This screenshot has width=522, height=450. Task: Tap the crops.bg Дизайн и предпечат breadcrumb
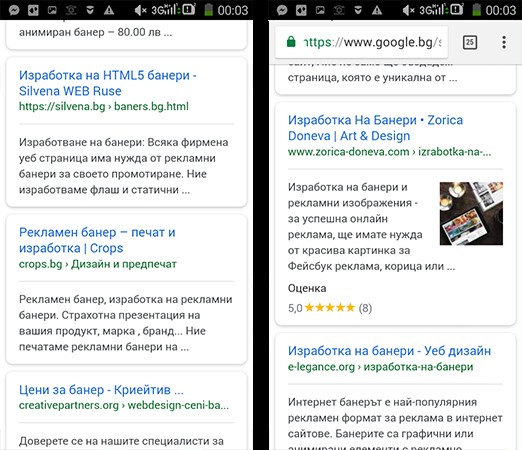98,264
